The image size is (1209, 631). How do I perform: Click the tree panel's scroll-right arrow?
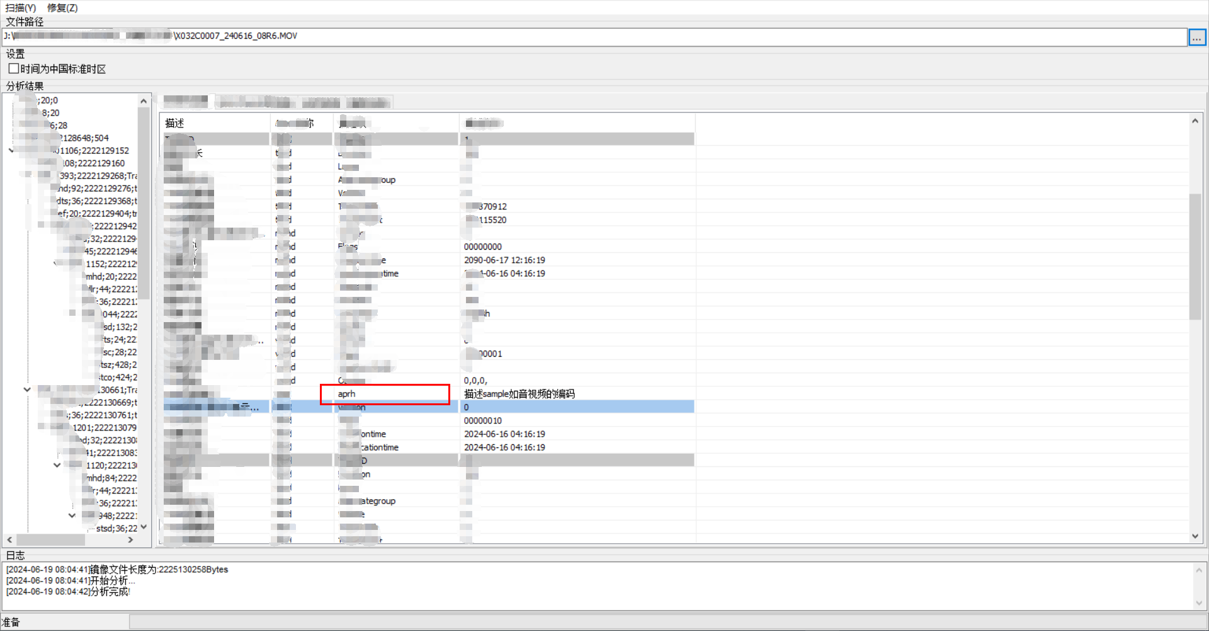[x=131, y=540]
